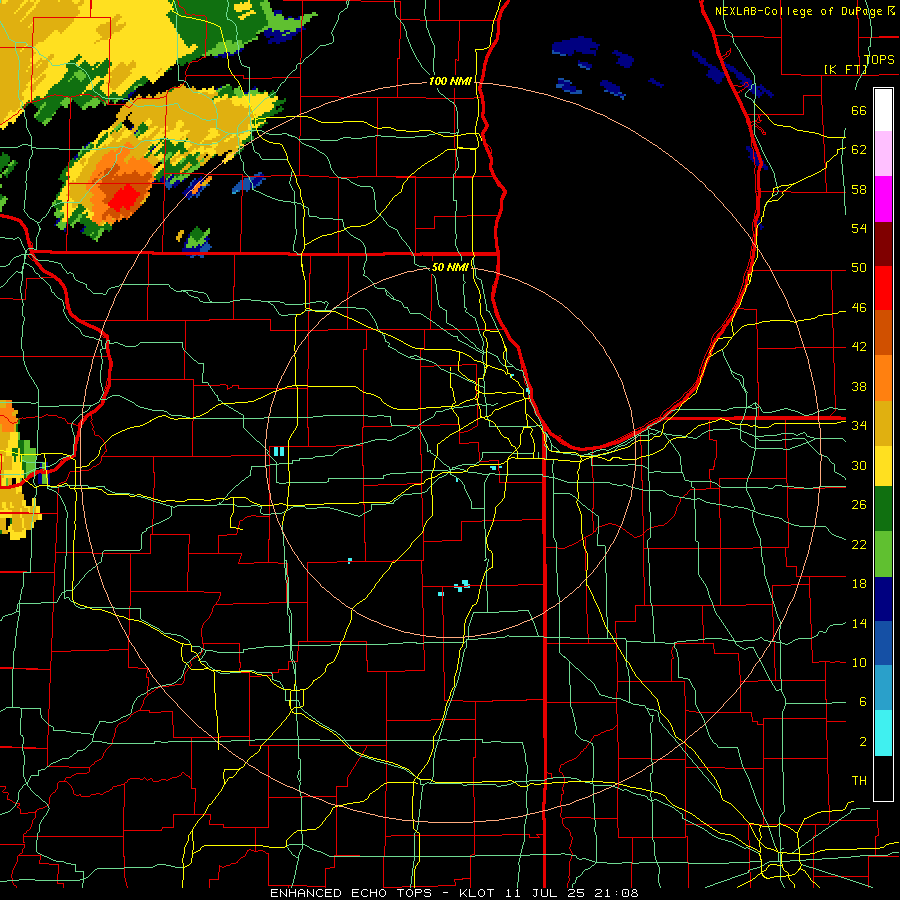The image size is (900, 900).
Task: Click the legend value "10"
Action: tap(859, 662)
